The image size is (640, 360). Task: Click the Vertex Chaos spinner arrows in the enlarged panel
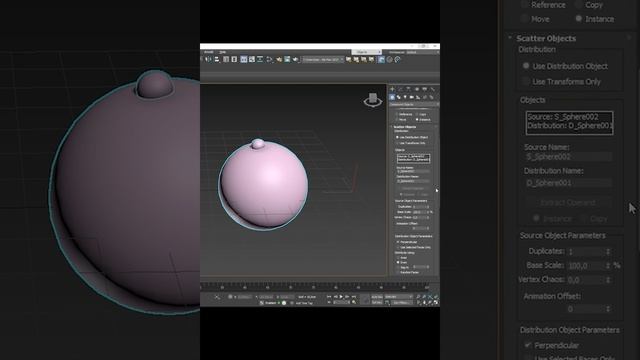(608, 280)
